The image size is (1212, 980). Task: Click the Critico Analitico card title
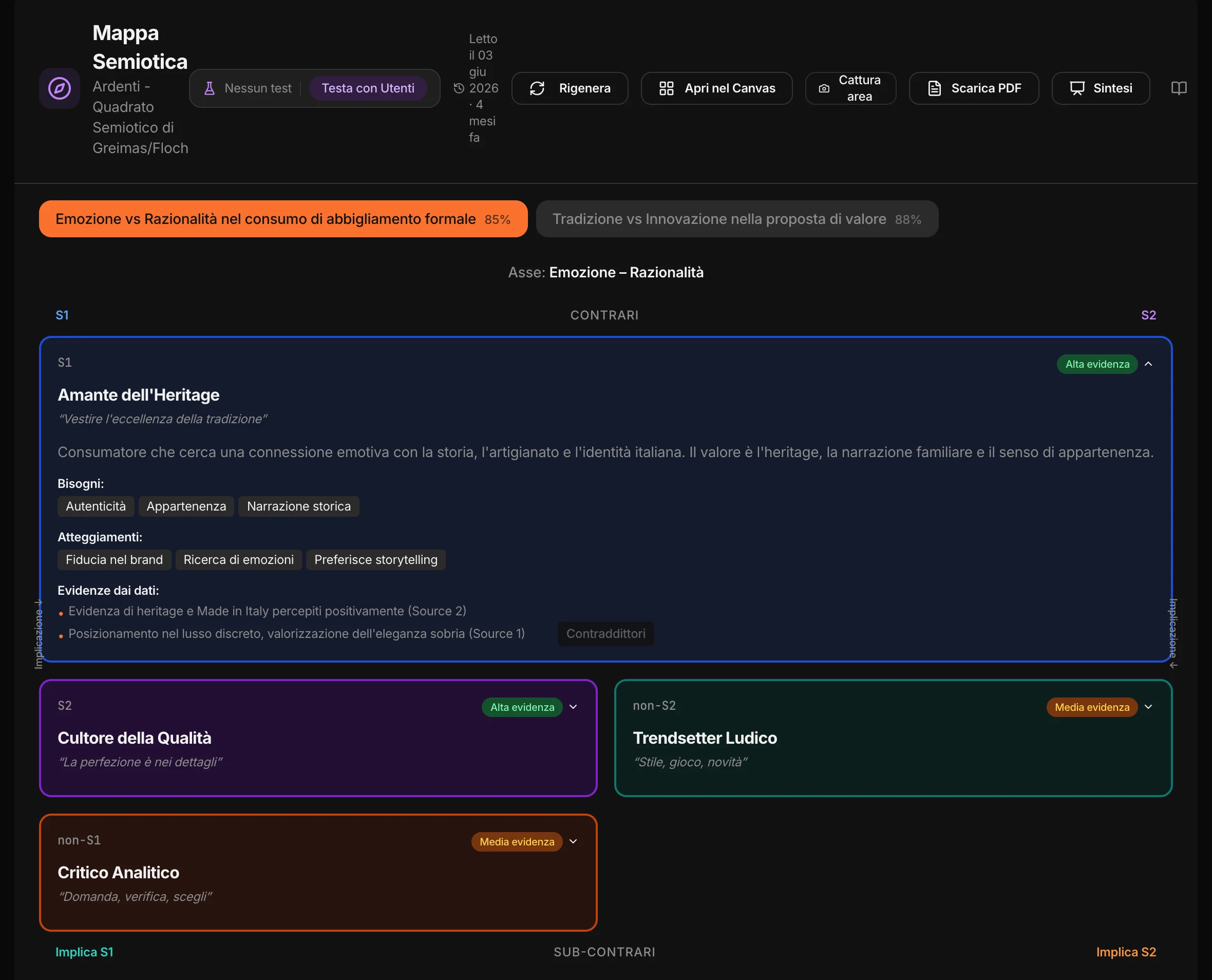coord(119,873)
